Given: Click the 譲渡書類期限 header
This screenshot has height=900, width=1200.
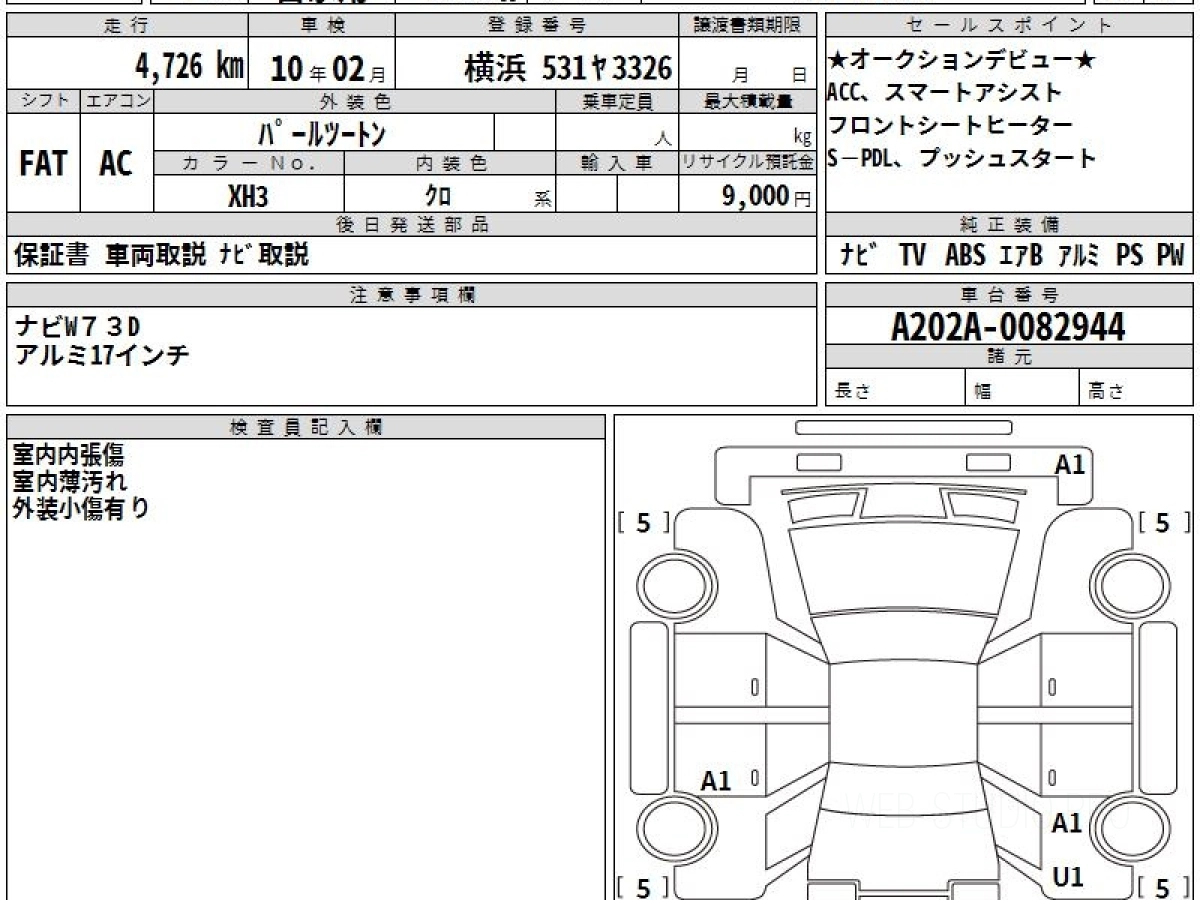Looking at the screenshot, I should (x=748, y=26).
